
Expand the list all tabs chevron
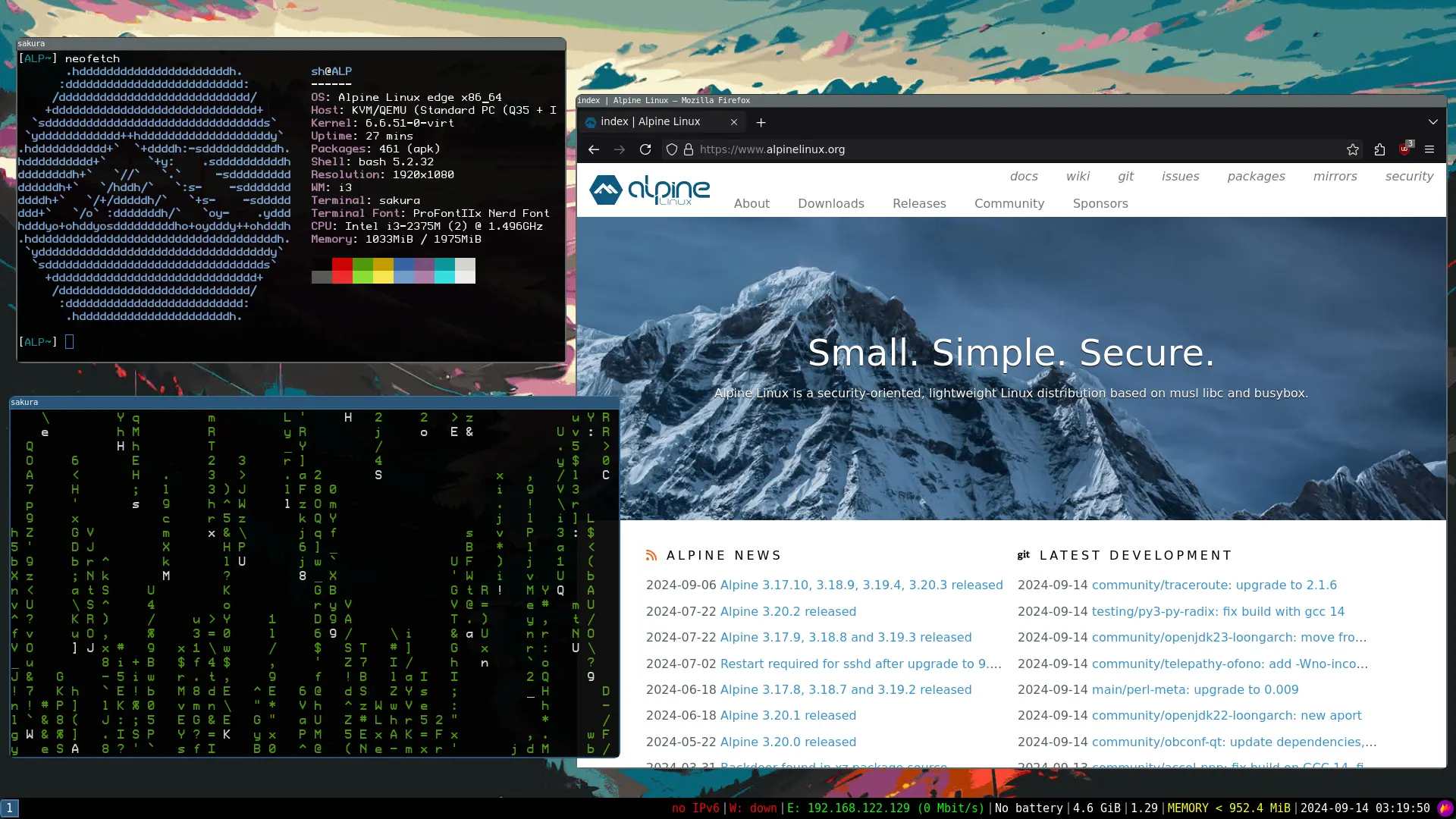click(x=1432, y=122)
